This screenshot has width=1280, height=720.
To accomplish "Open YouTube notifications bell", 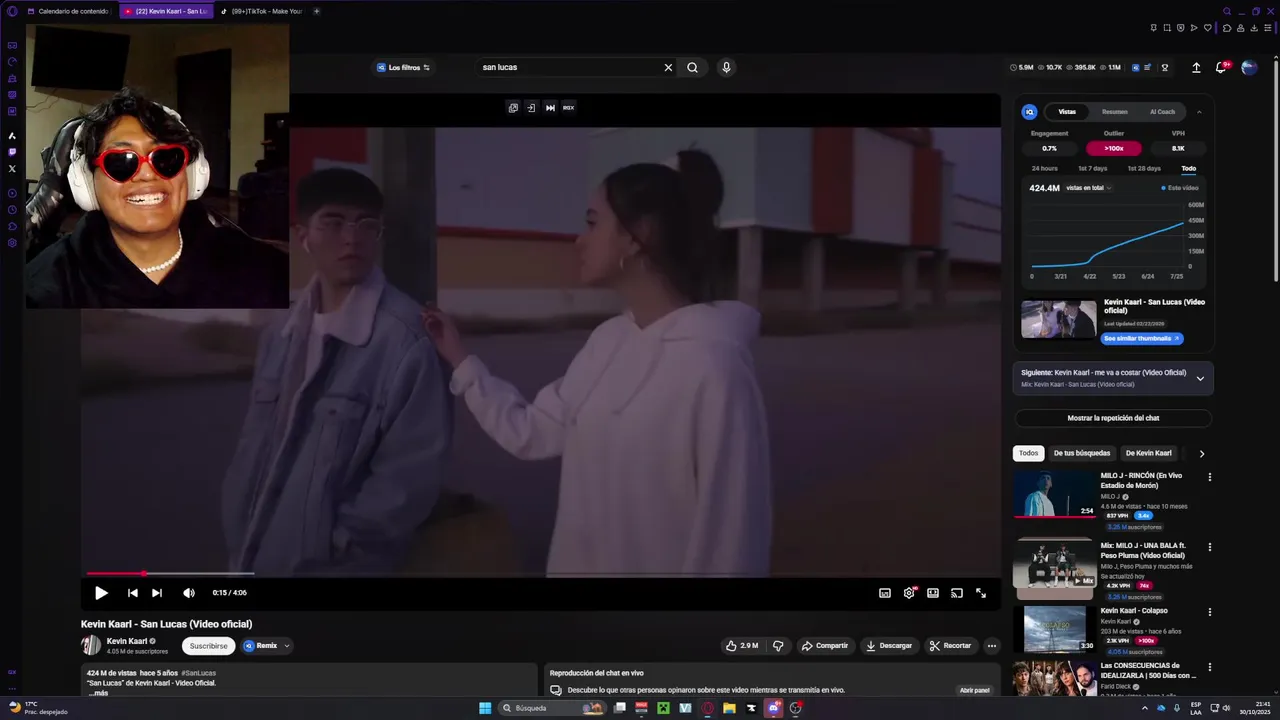I will point(1221,67).
